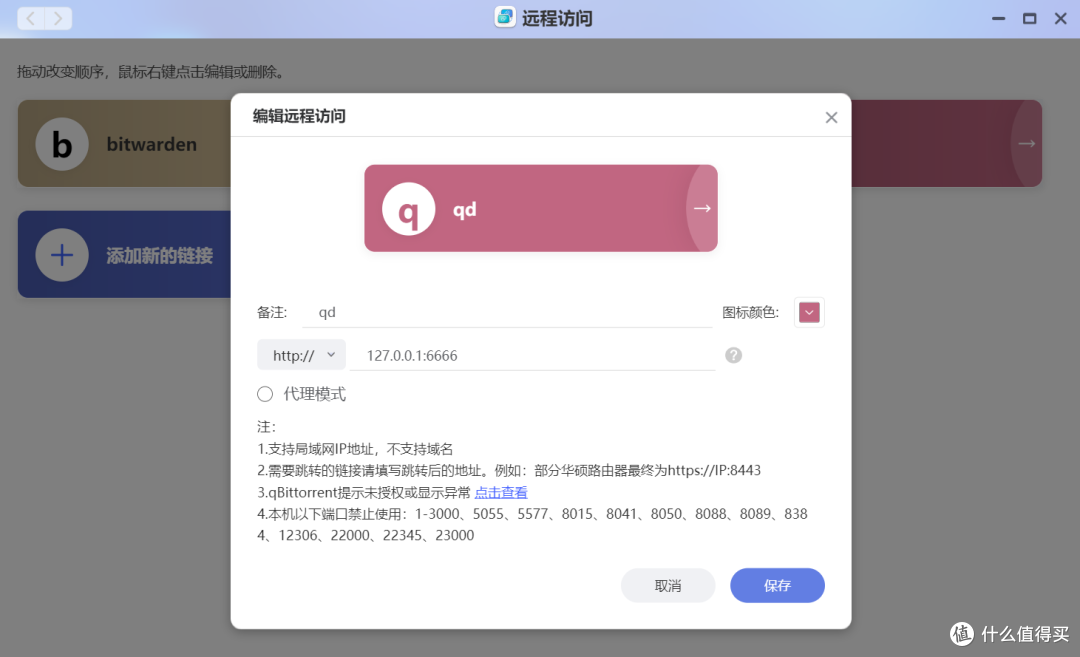
Task: Enable the 代理模式 radio option
Action: click(265, 394)
